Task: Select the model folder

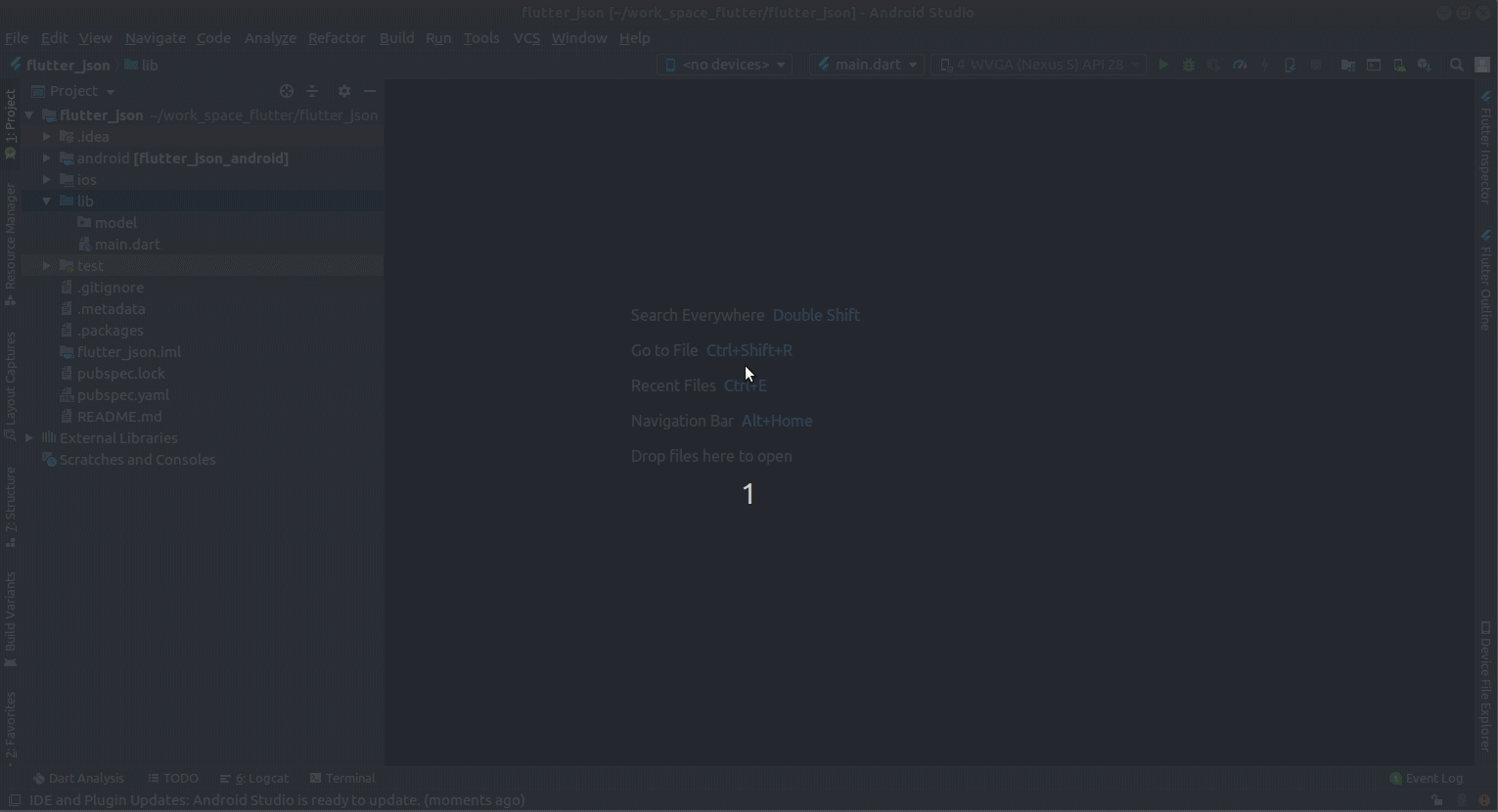Action: click(x=115, y=223)
